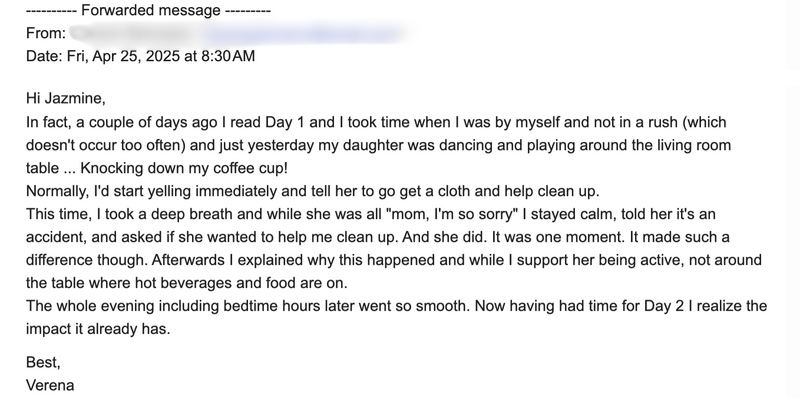Click the "Hi Jazmine," greeting
Viewport: 800px width, 411px height.
point(65,100)
